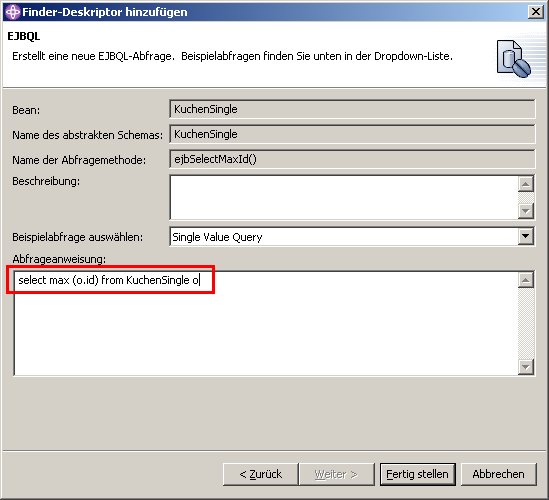Click the Bean: label
Viewport: 549px width, 500px height.
click(x=26, y=110)
